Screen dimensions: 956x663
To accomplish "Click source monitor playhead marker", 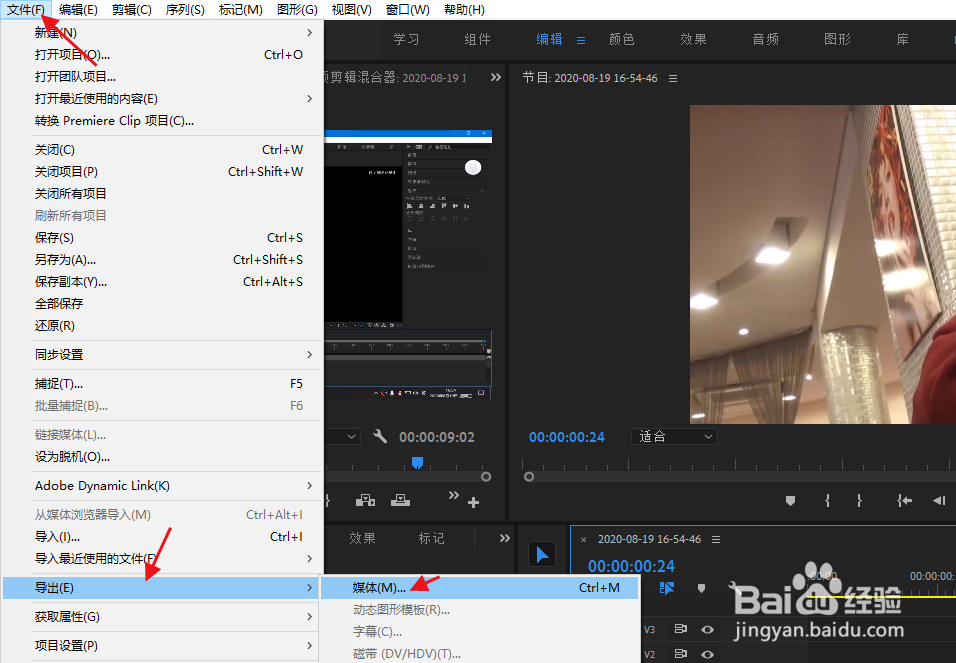I will 417,463.
